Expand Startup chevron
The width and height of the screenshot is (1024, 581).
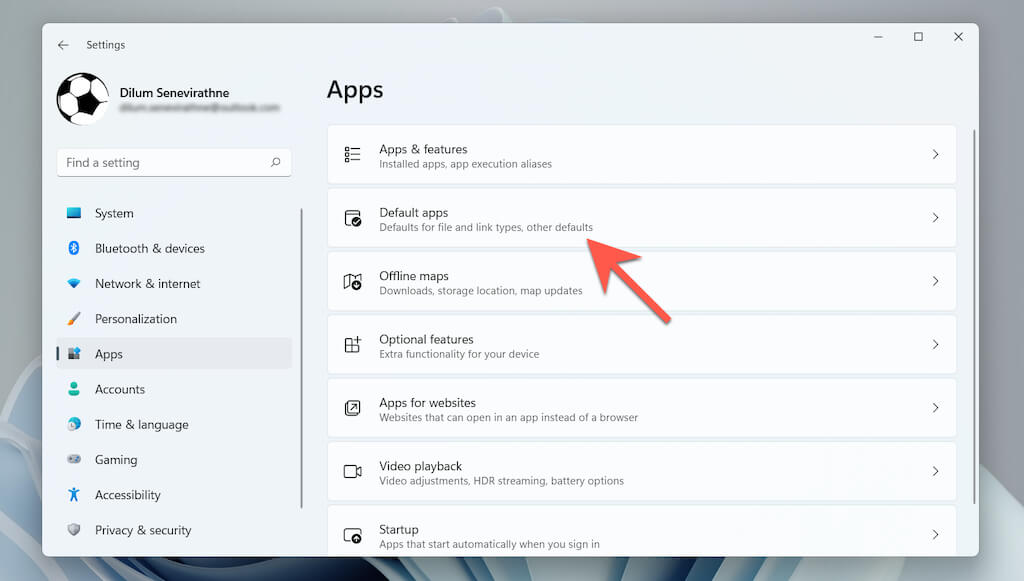(935, 535)
